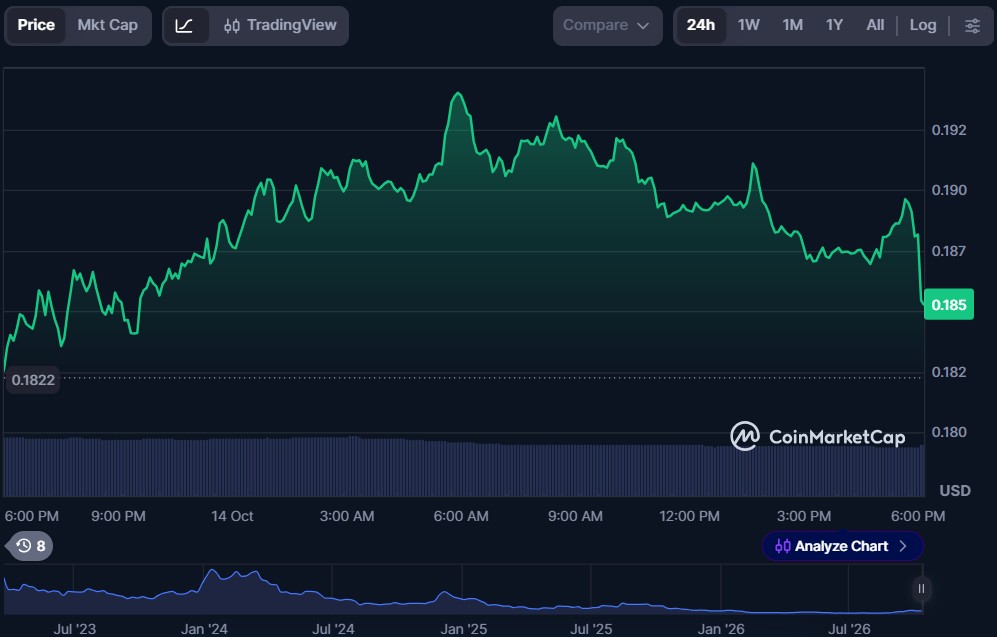Screen dimensions: 997x637
Task: Click the chevron arrow in Analyze Chart
Action: (x=903, y=546)
